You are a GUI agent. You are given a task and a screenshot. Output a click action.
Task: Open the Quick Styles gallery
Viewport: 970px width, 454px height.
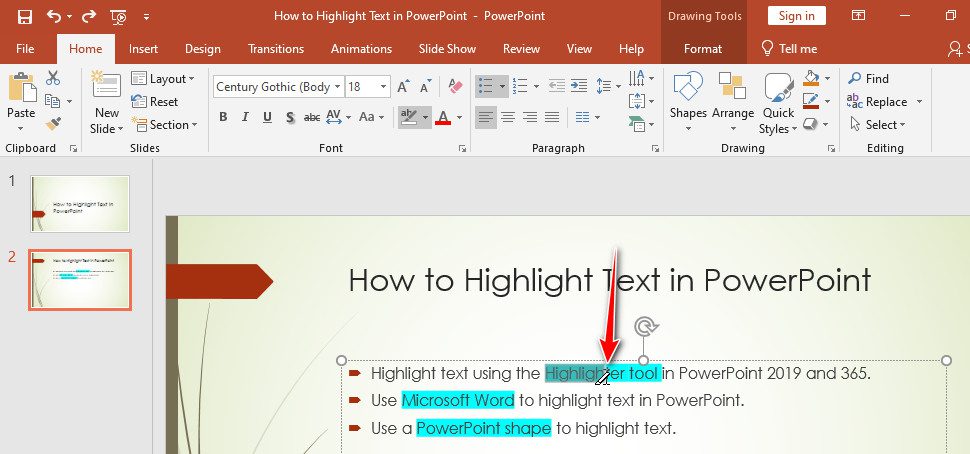(x=778, y=103)
